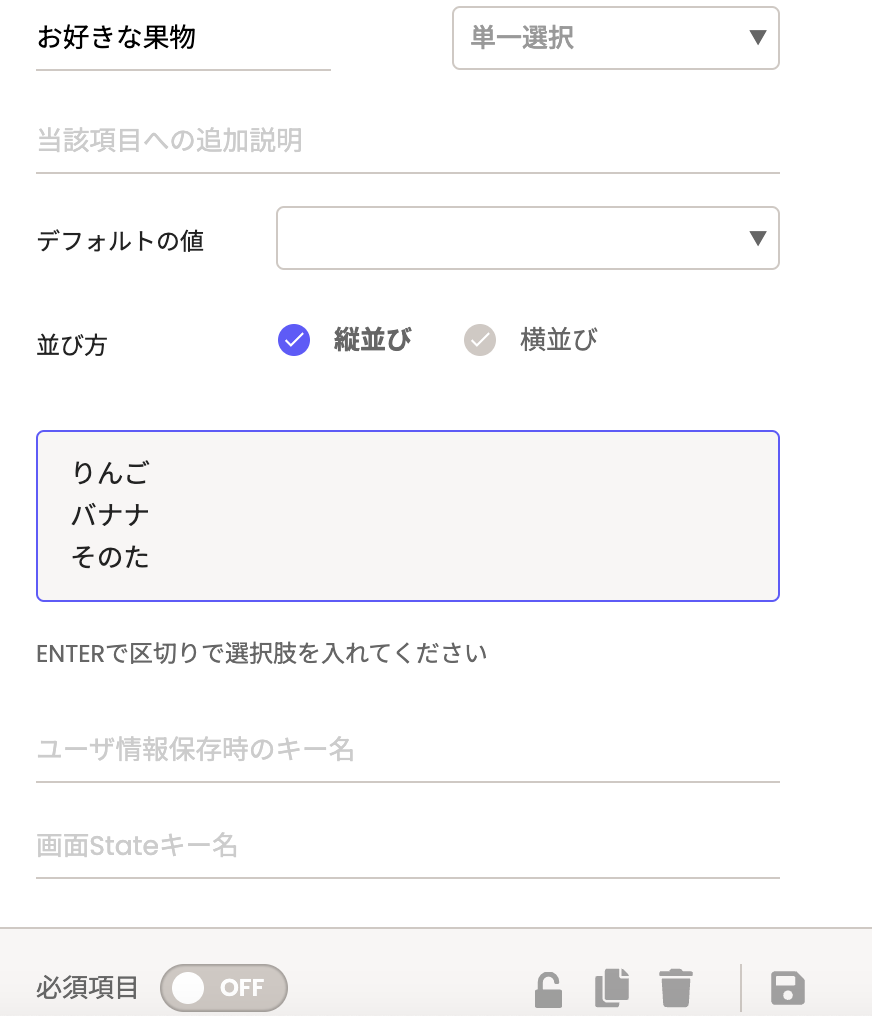Image resolution: width=872 pixels, height=1016 pixels.
Task: Open the 単一選択 type dropdown
Action: point(615,38)
